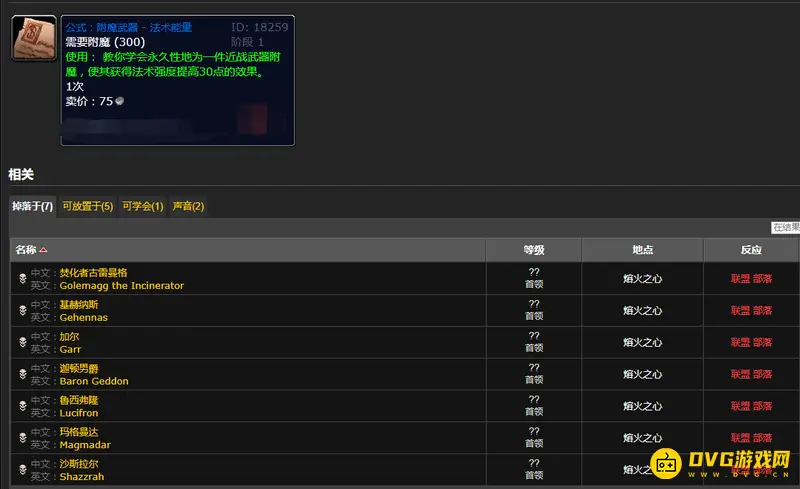Click 熔火之心 location in Magmadar row
This screenshot has width=800, height=489.
coord(642,438)
